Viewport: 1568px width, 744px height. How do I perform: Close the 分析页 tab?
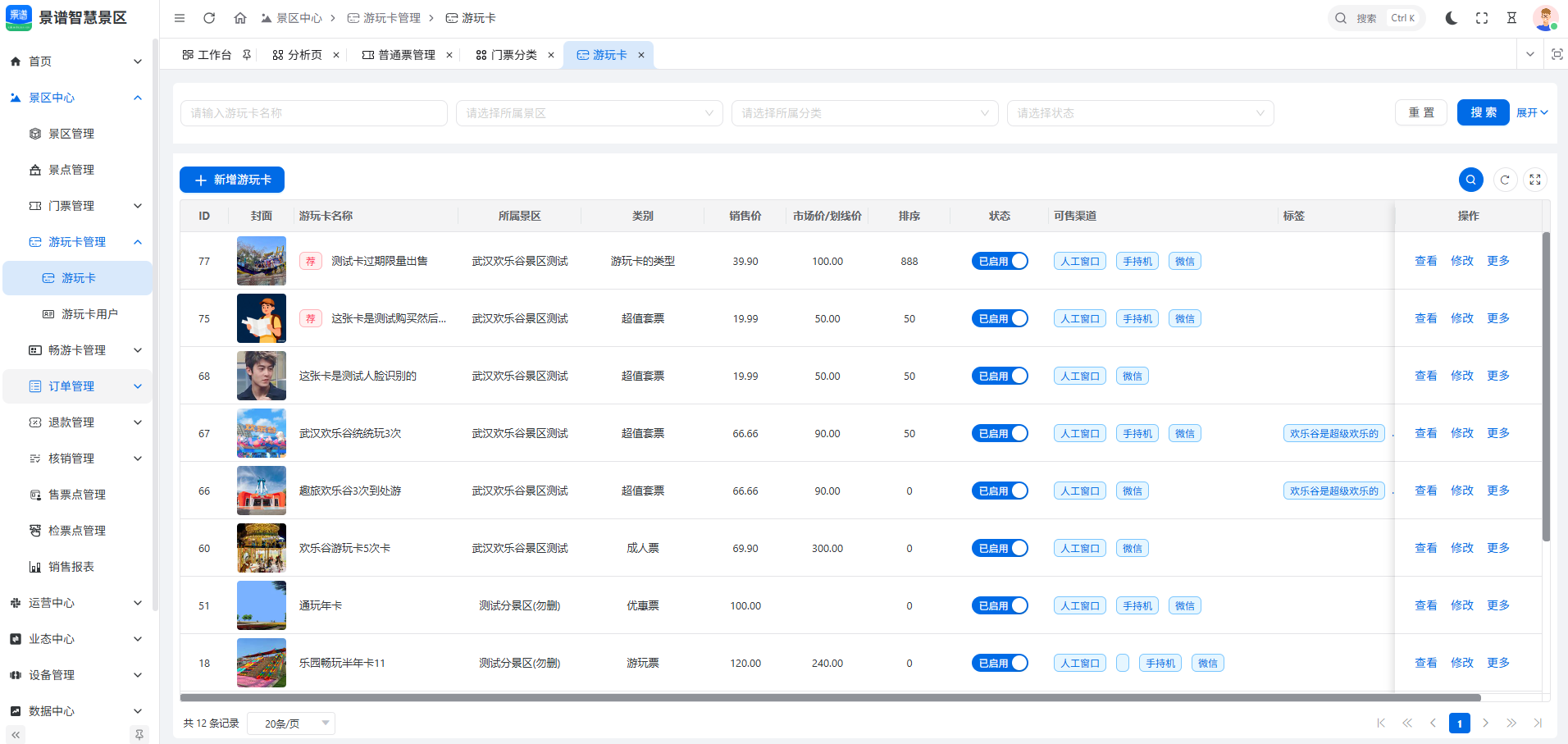[x=336, y=55]
